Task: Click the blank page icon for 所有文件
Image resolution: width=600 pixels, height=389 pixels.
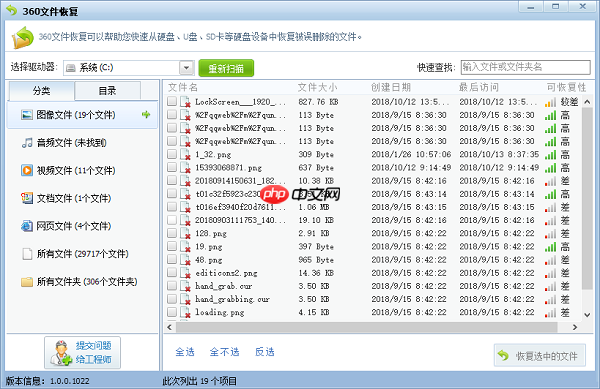Action: (x=27, y=254)
